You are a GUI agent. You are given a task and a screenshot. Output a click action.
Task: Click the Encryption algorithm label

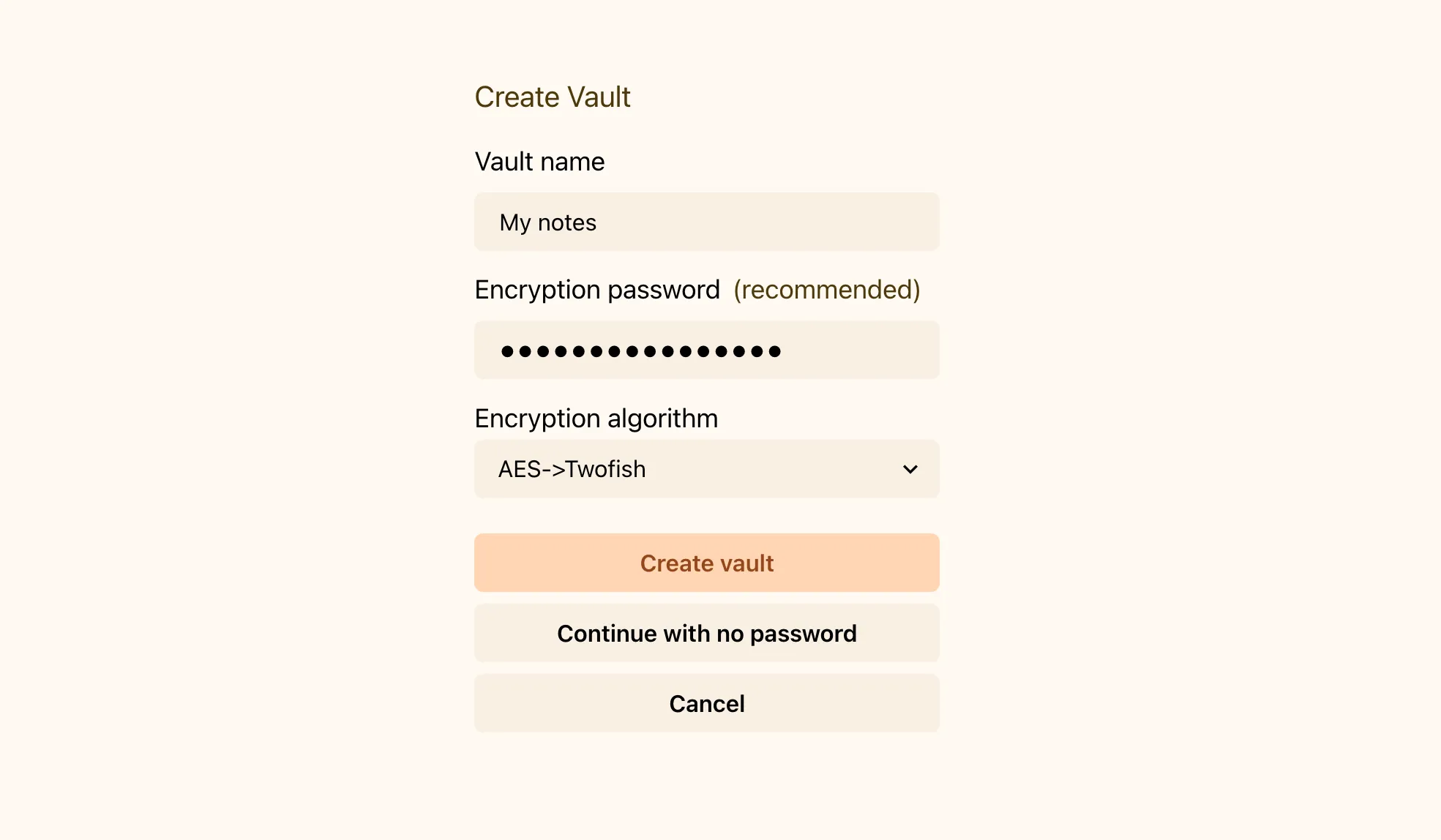tap(596, 418)
